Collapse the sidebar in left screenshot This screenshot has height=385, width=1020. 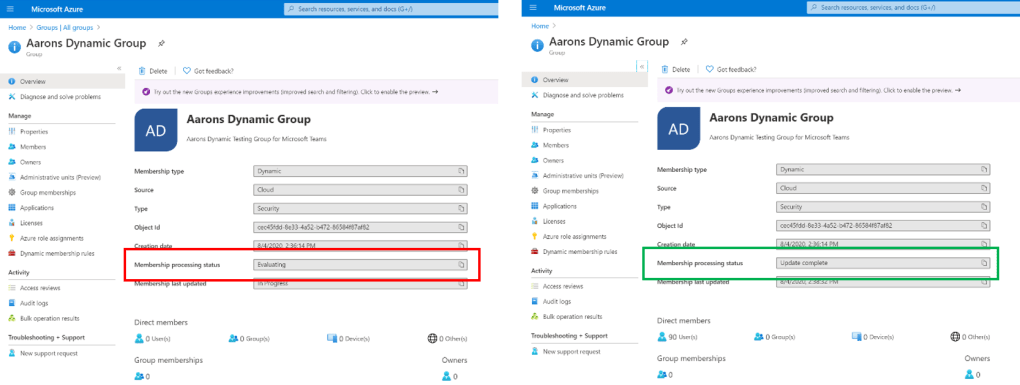point(119,68)
